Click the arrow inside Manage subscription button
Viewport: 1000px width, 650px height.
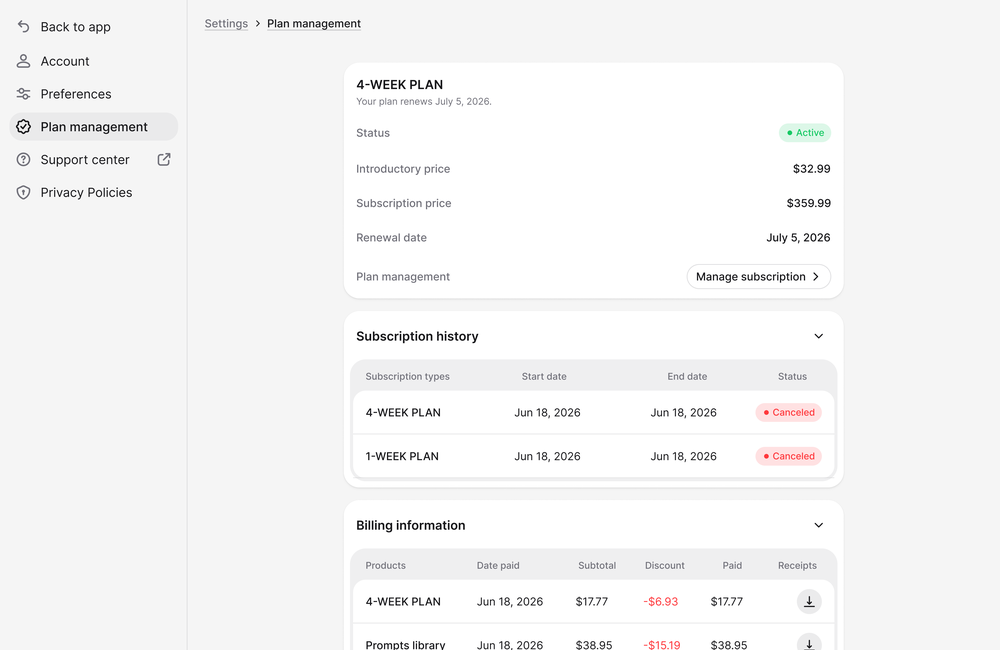coord(816,277)
